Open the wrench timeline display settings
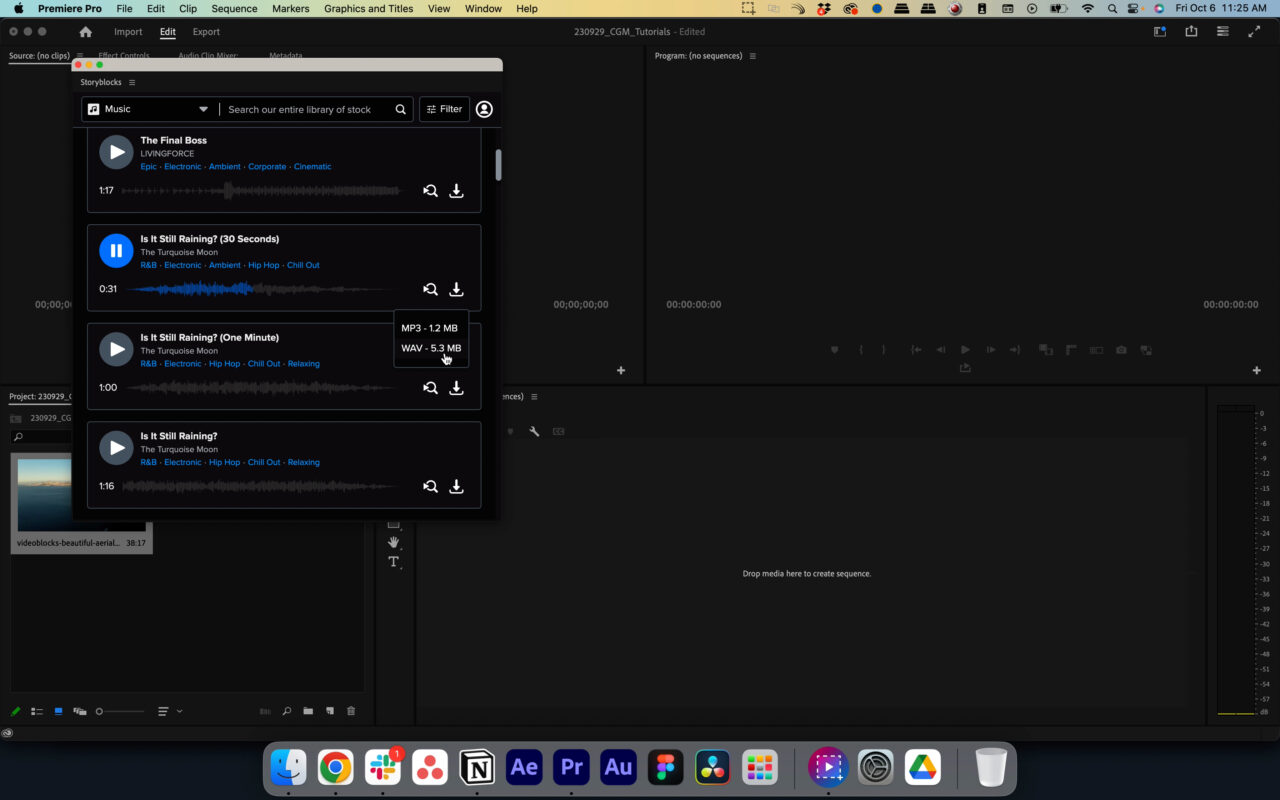1280x800 pixels. click(x=534, y=431)
